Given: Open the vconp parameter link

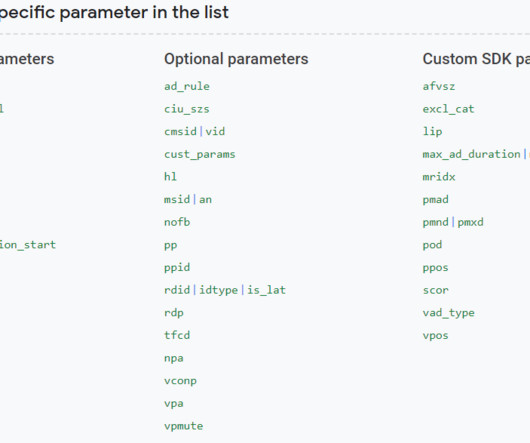Looking at the screenshot, I should click(180, 381).
